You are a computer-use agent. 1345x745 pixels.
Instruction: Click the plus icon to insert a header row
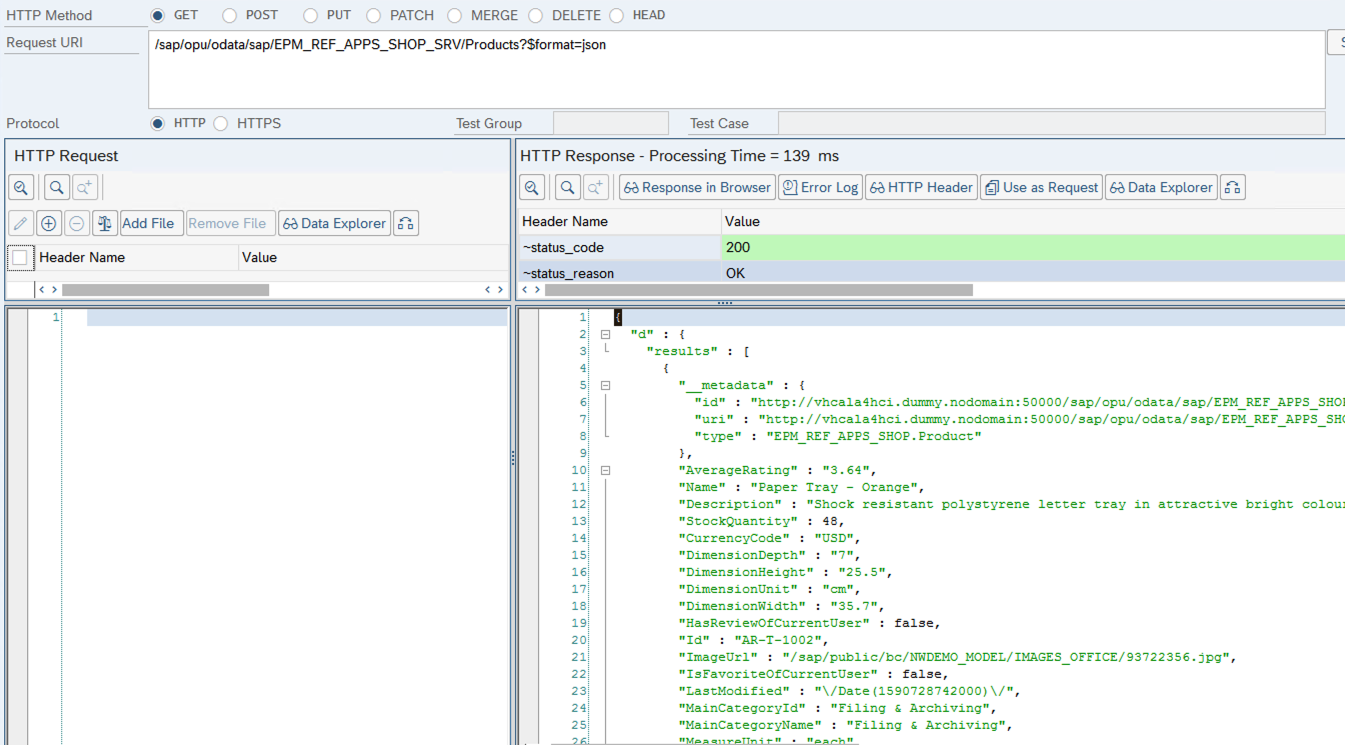click(48, 222)
